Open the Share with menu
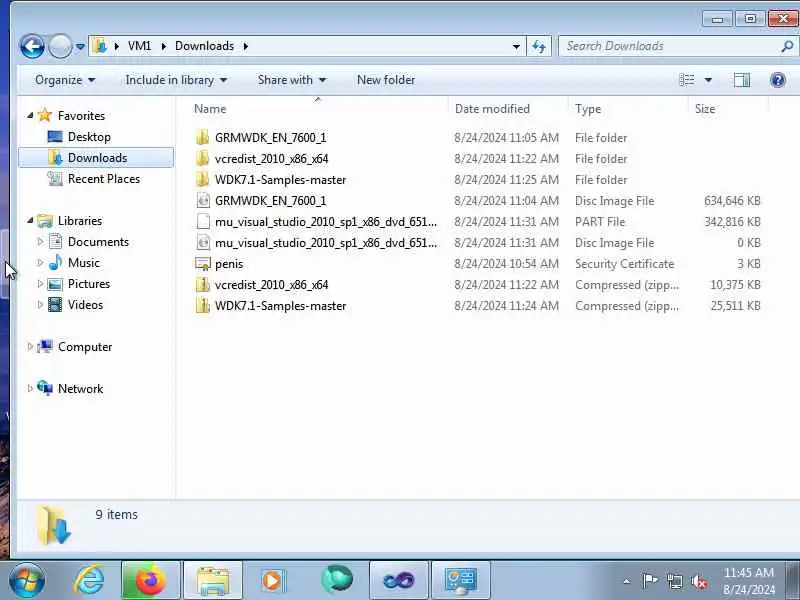Screen dimensions: 800x600 pos(291,80)
